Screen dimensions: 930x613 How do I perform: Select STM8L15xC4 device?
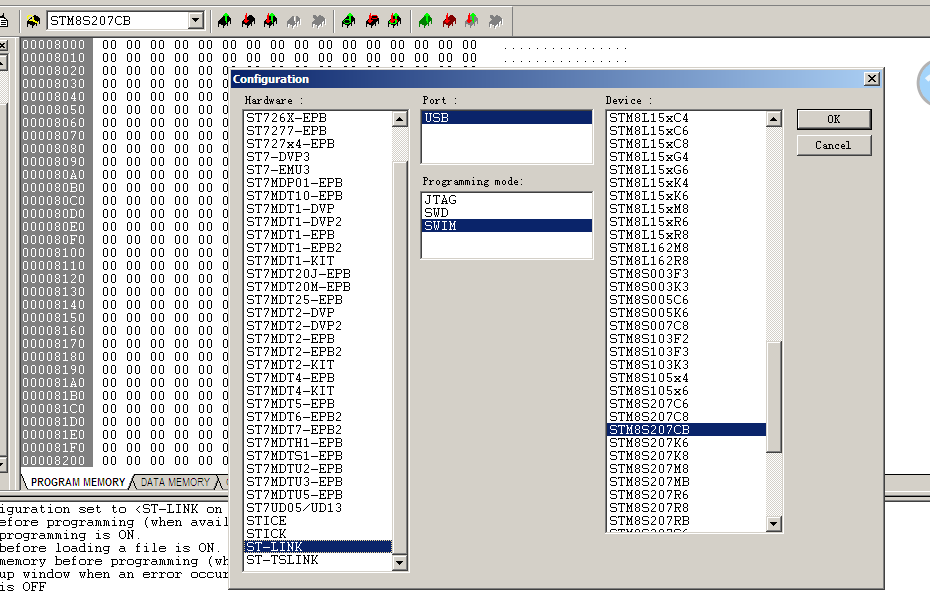(687, 117)
